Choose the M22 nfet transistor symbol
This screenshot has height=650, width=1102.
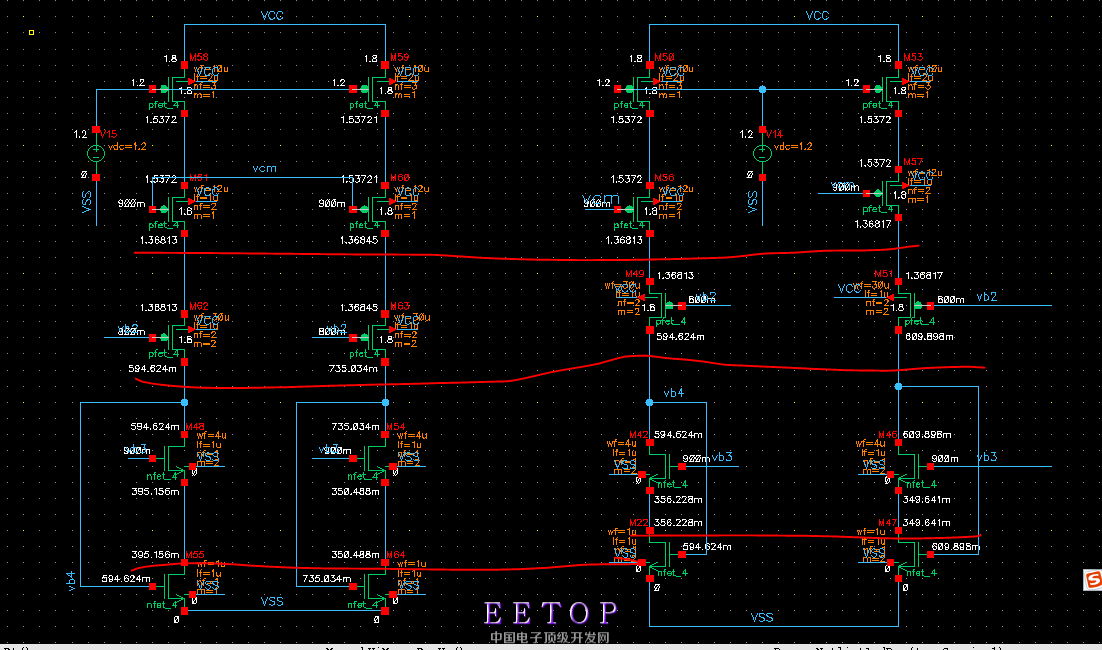tap(657, 555)
